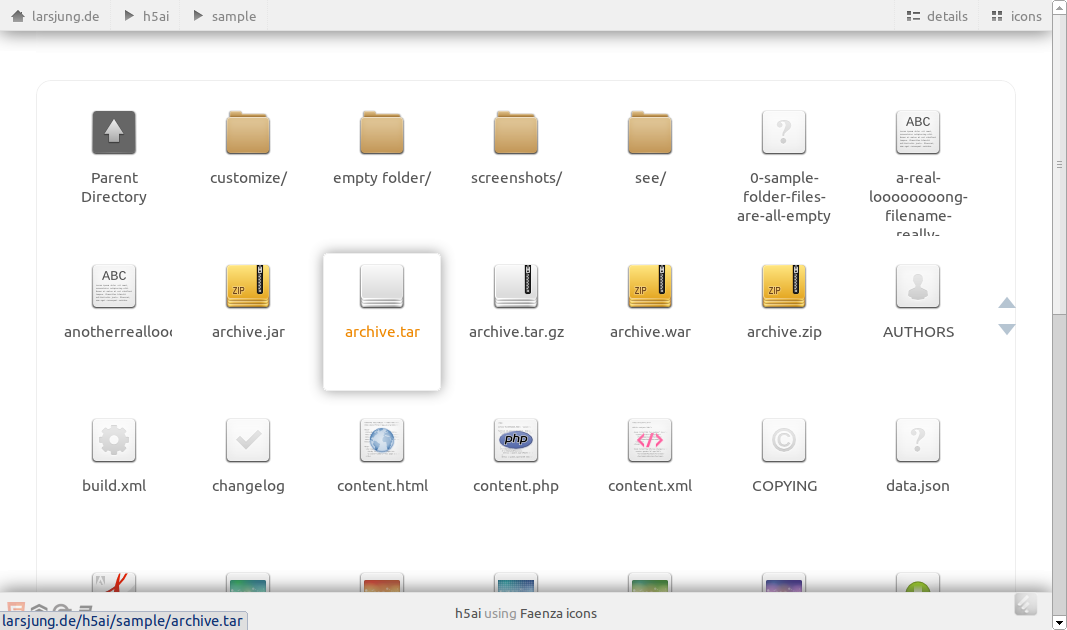Open the Parent Directory up-arrow icon
Screen dimensions: 1067x630
pyautogui.click(x=114, y=132)
